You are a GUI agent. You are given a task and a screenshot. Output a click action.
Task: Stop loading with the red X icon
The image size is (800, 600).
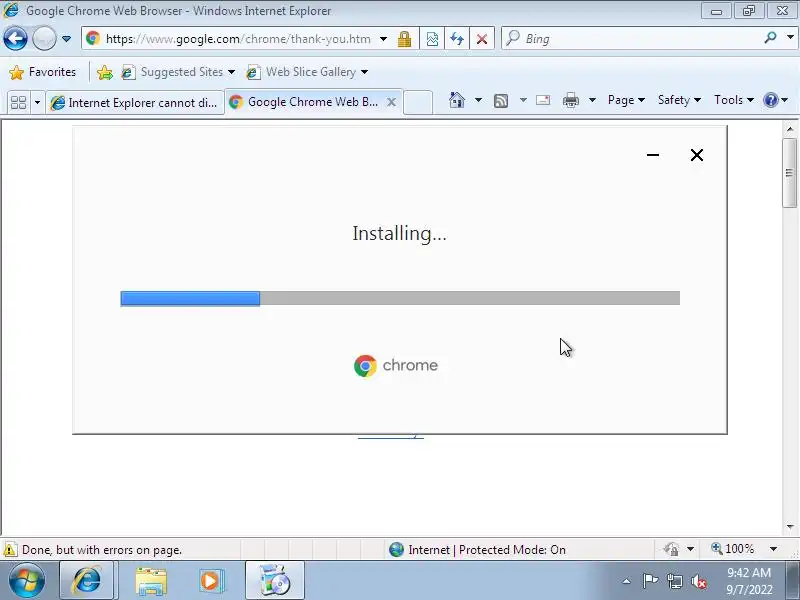pyautogui.click(x=481, y=39)
